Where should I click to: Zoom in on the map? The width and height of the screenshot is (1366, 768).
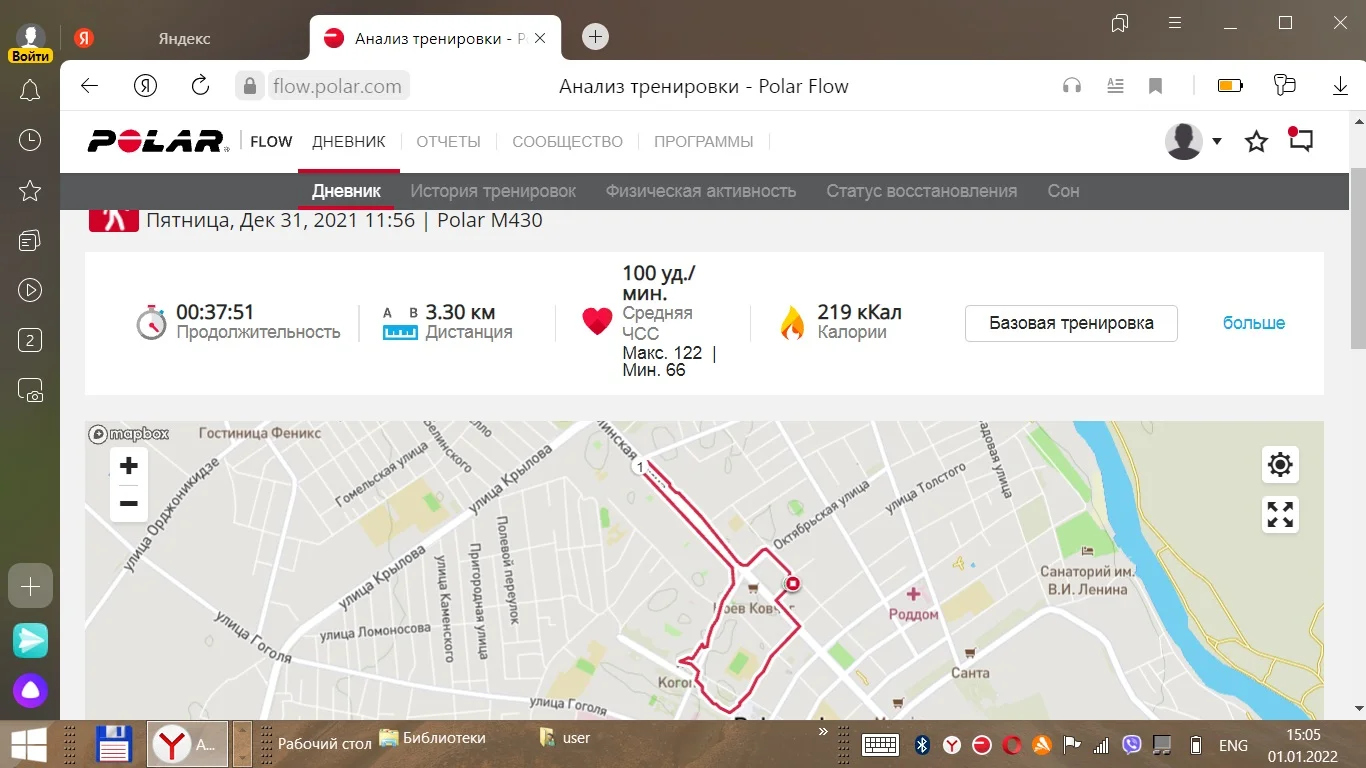(129, 466)
